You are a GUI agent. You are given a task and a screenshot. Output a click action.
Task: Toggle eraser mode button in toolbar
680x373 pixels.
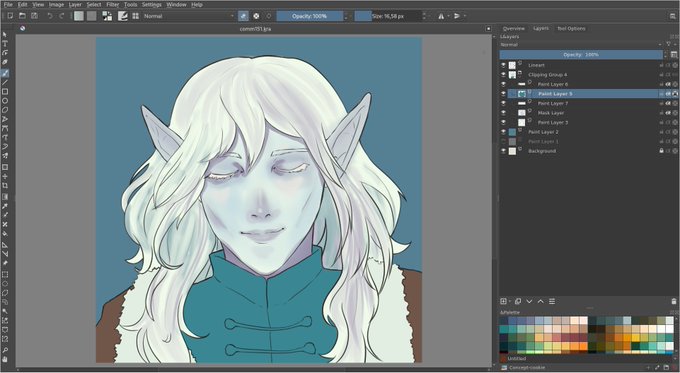[243, 16]
